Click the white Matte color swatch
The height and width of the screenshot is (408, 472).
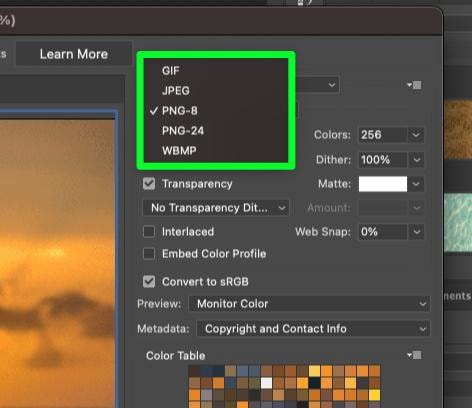point(383,184)
